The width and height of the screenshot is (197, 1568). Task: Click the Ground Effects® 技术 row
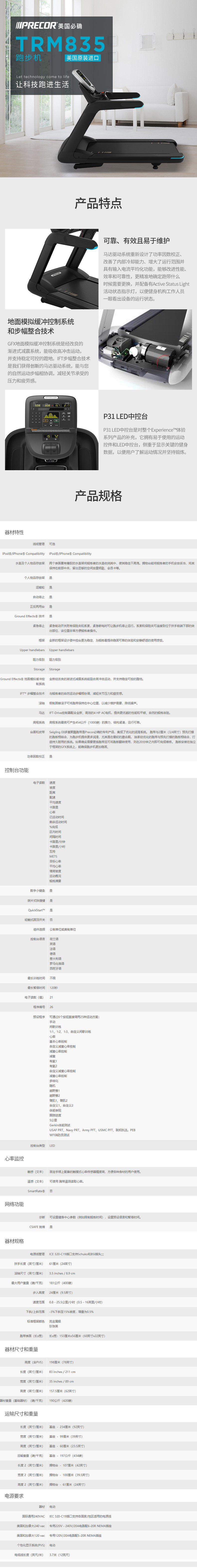click(x=98, y=616)
